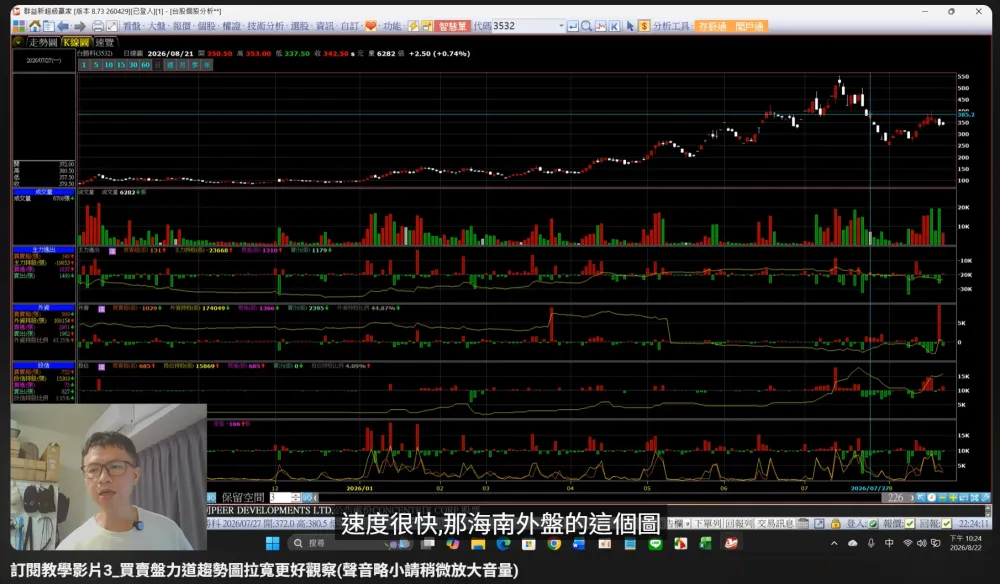The height and width of the screenshot is (584, 1000).
Task: Click the magnifier search icon beside stock code
Action: [587, 26]
